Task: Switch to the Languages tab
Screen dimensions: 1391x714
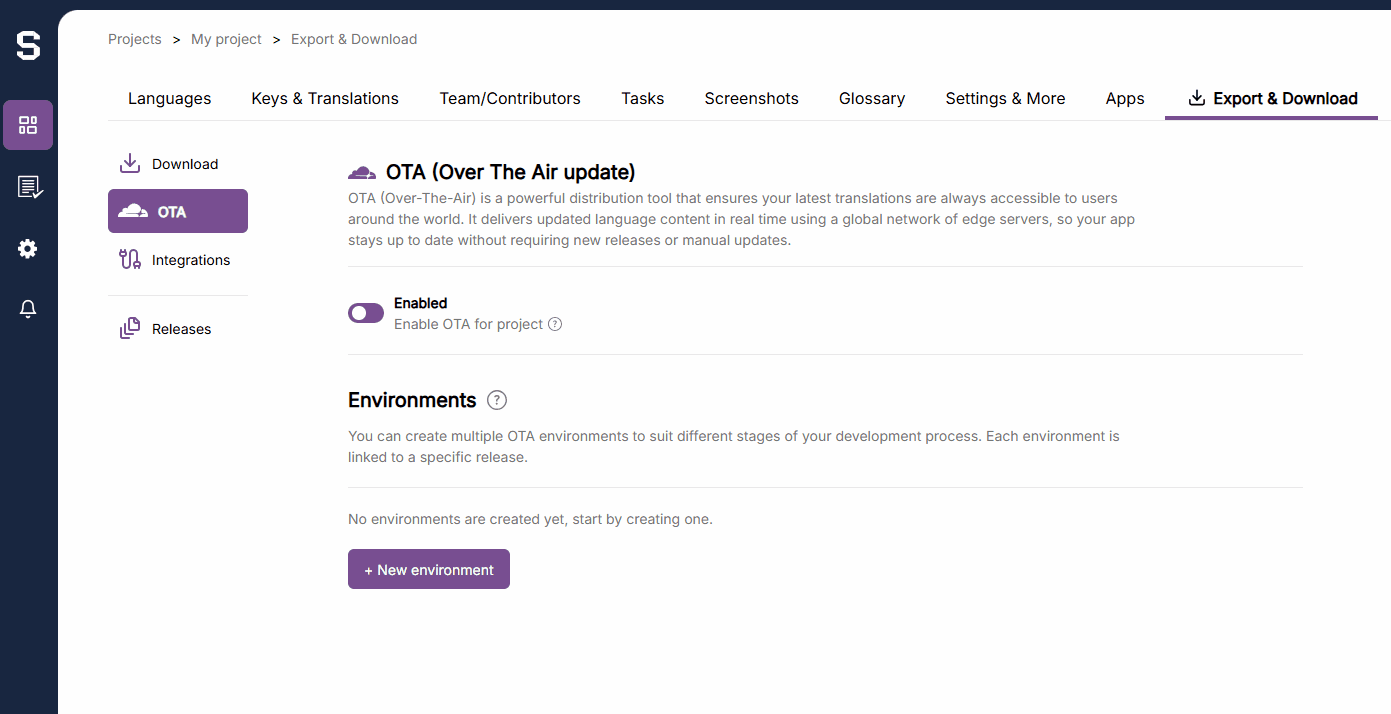Action: tap(169, 98)
